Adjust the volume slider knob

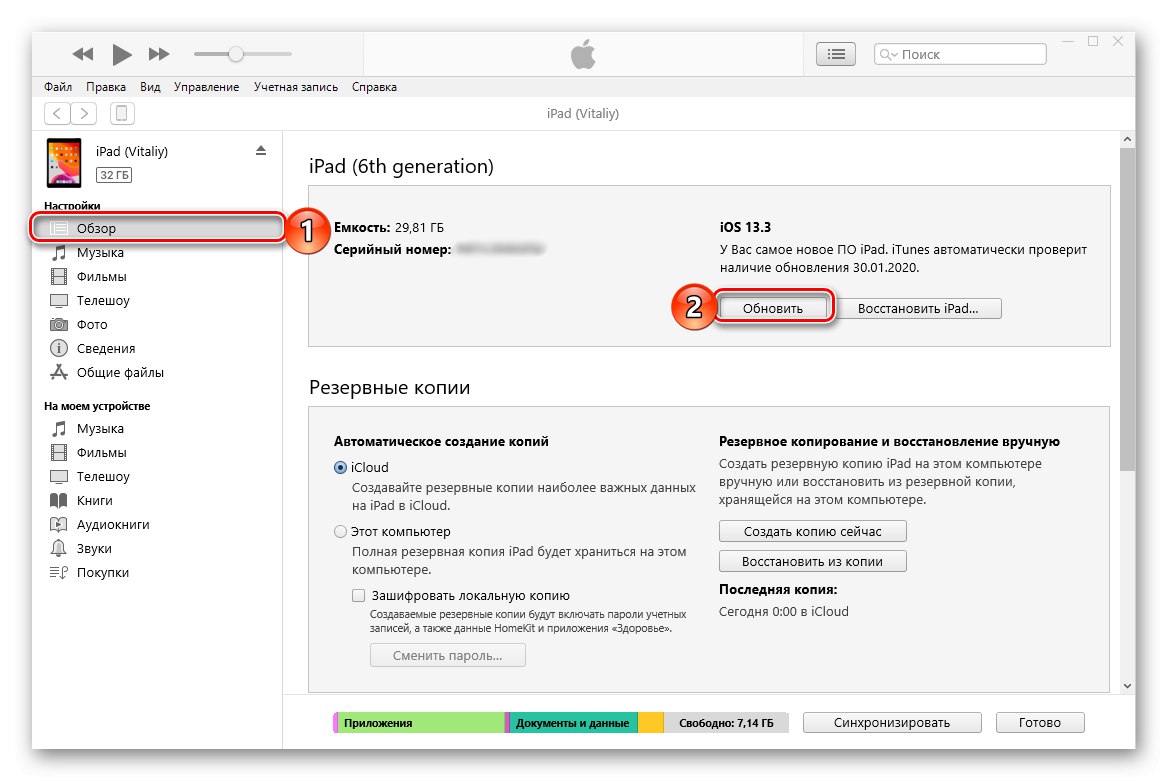(235, 54)
